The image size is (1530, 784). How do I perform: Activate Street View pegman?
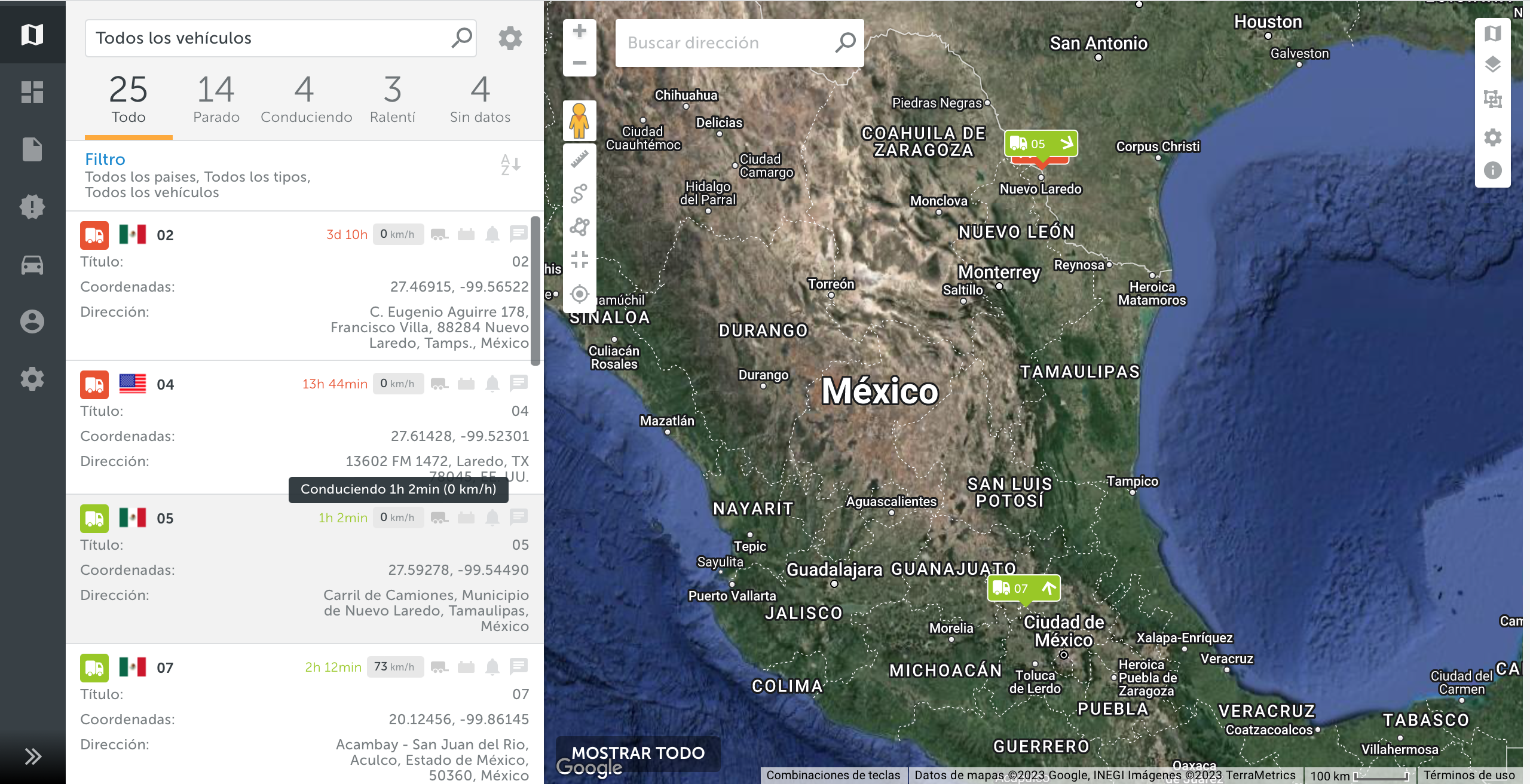pos(579,121)
